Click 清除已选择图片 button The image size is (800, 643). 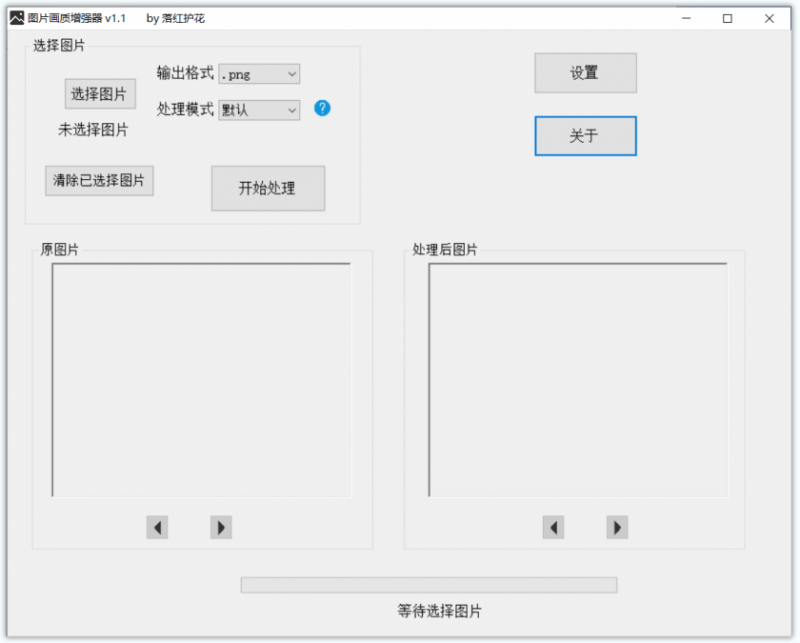pos(99,181)
